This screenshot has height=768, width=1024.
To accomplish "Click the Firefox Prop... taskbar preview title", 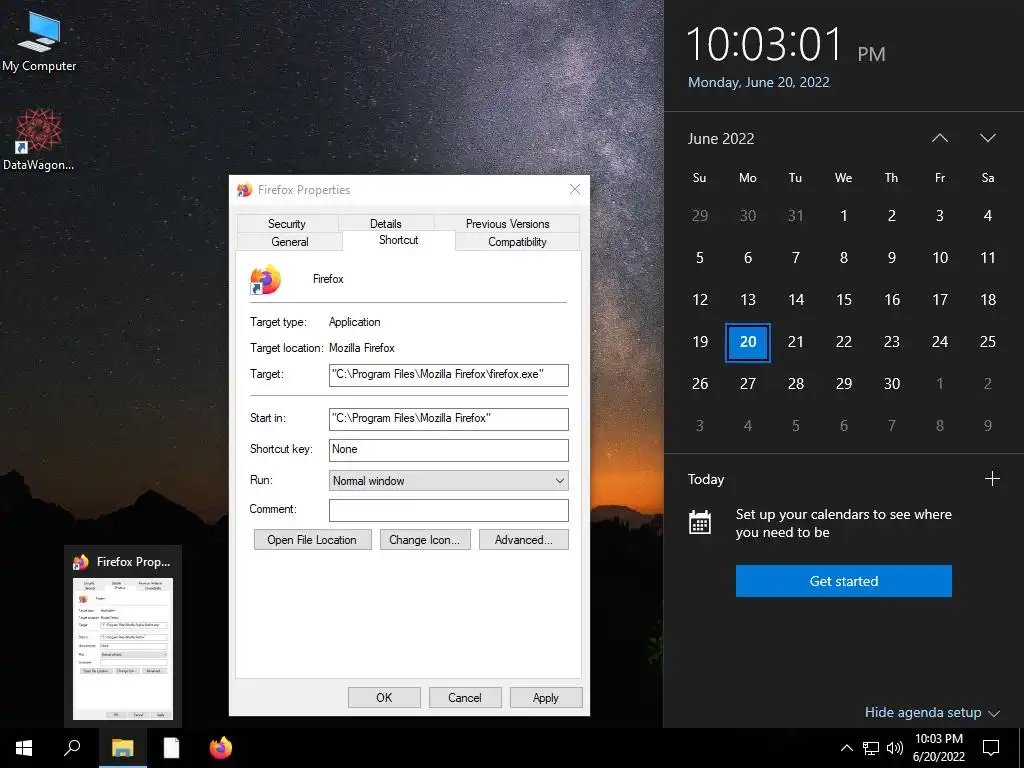I will tap(133, 562).
